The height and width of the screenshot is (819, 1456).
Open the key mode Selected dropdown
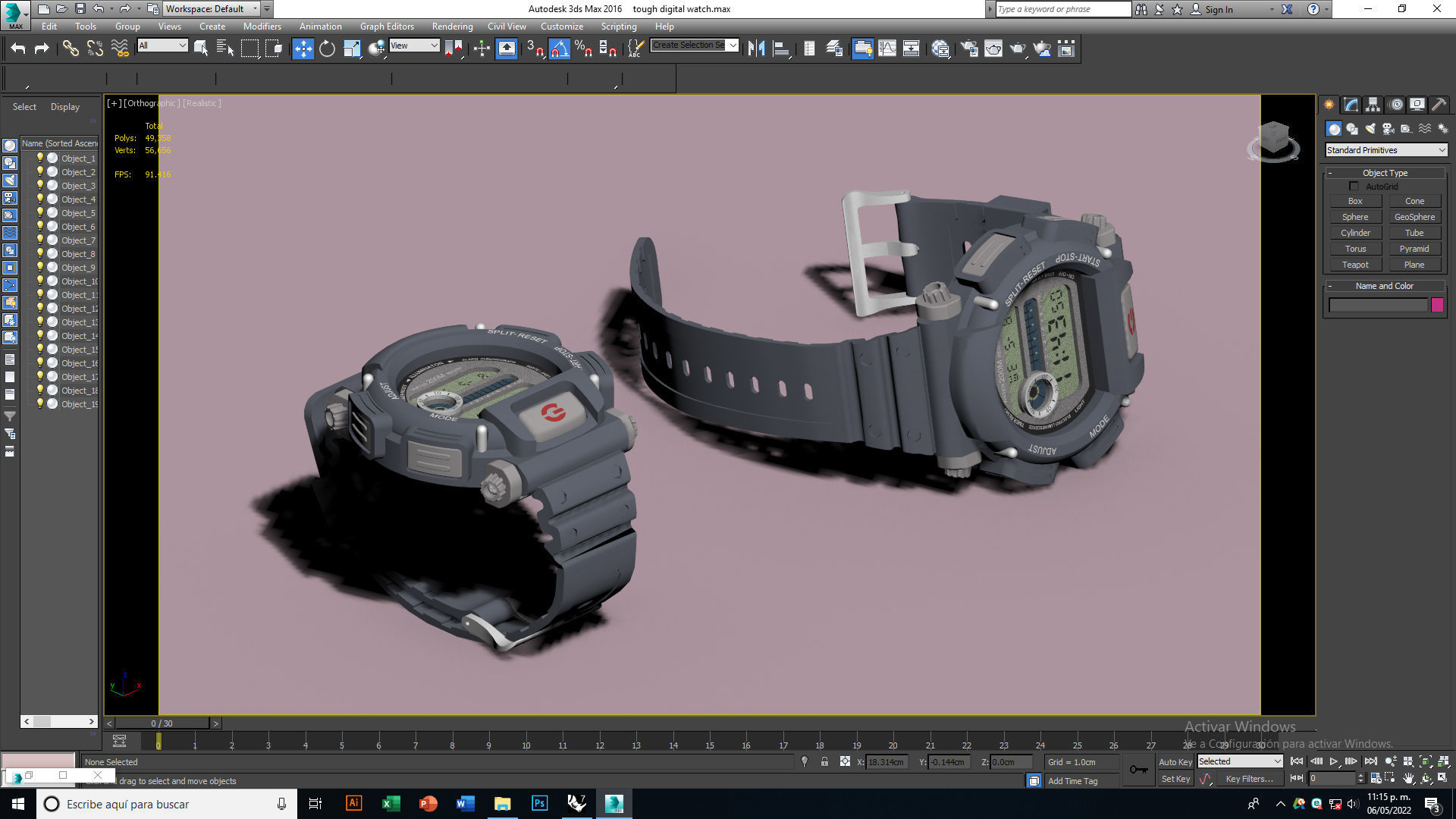1240,761
